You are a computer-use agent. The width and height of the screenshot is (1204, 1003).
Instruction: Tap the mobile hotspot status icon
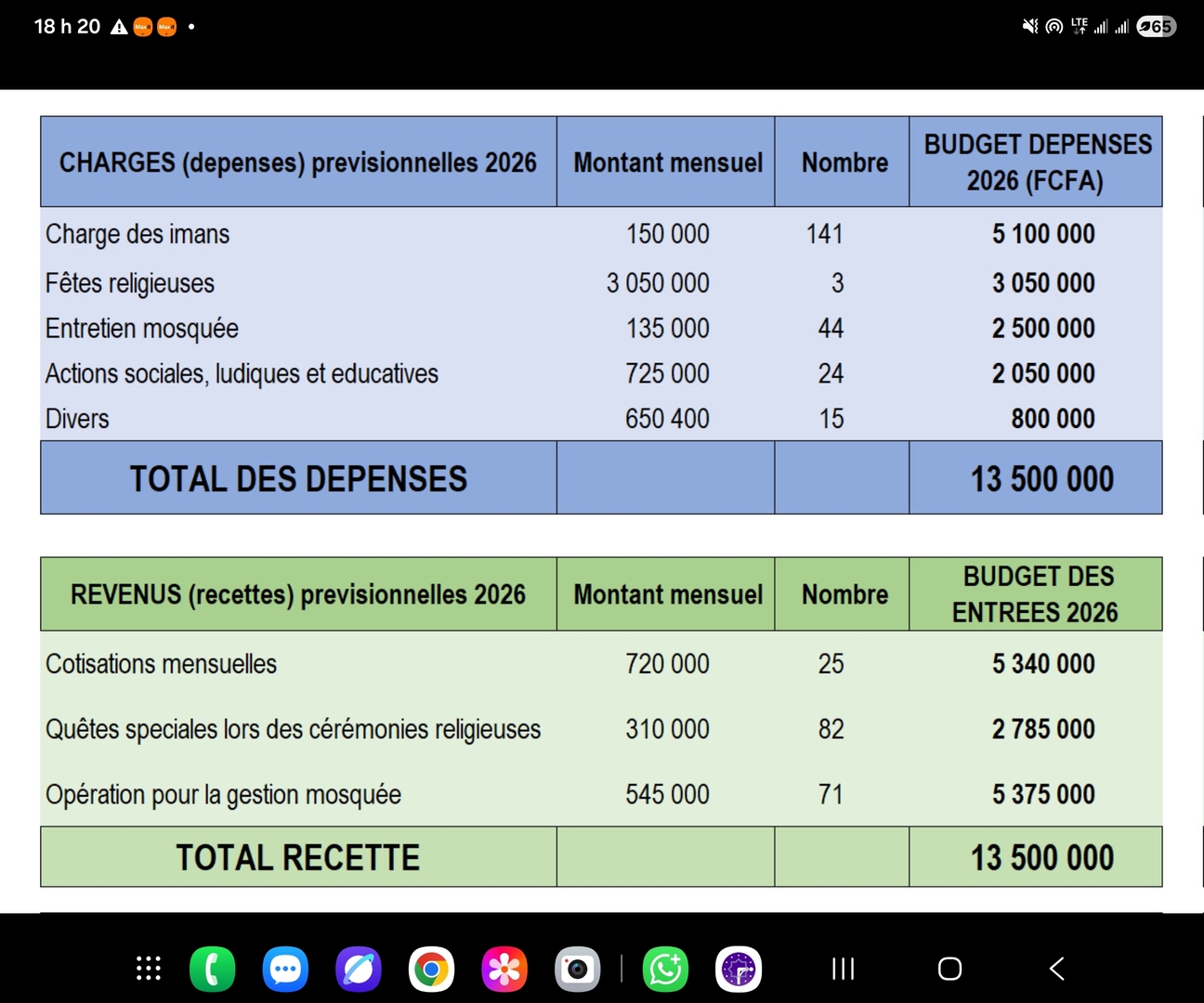coord(1053,27)
